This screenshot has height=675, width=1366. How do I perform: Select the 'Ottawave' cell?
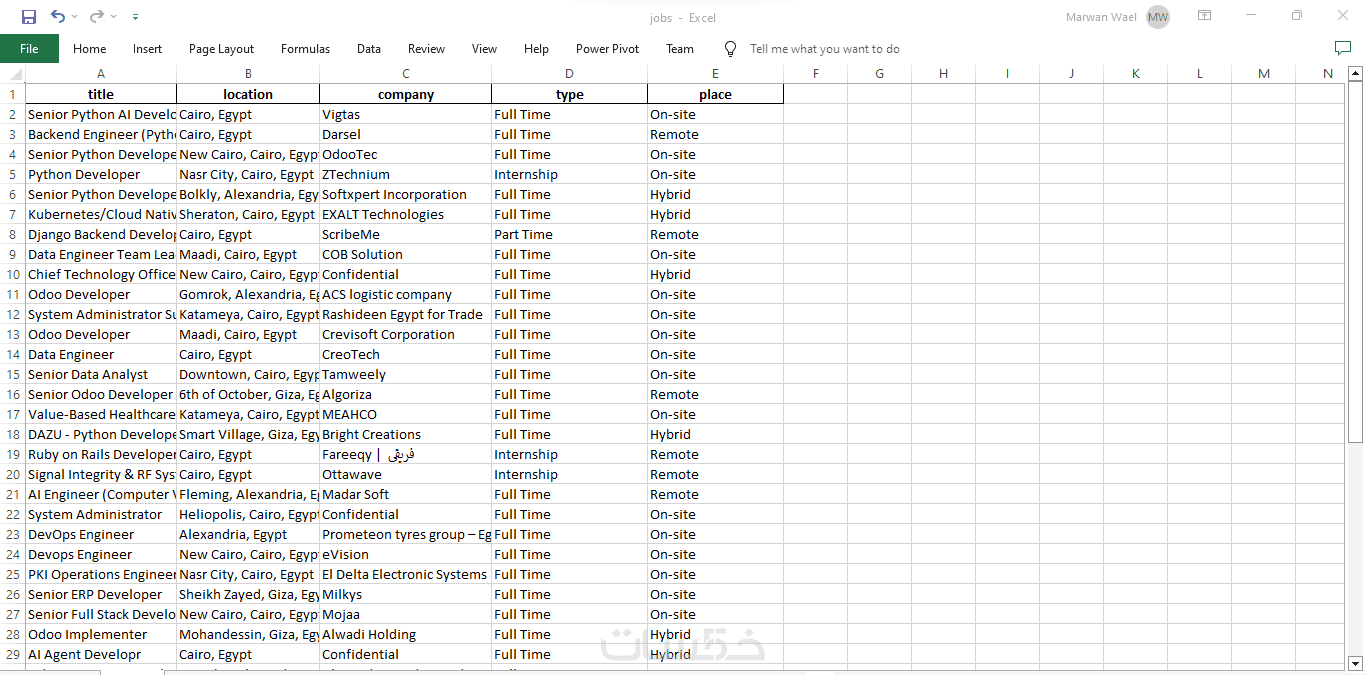405,474
